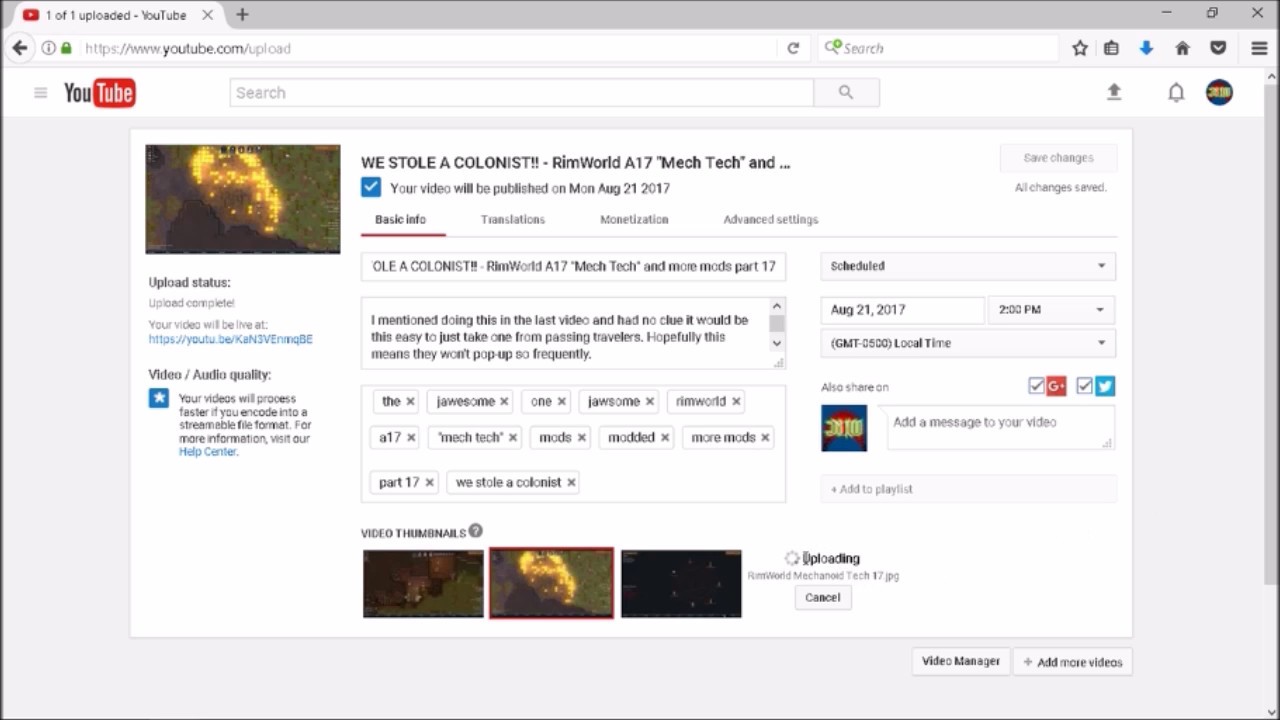
Task: Open the bookmarks list icon in toolbar
Action: [x=1111, y=48]
